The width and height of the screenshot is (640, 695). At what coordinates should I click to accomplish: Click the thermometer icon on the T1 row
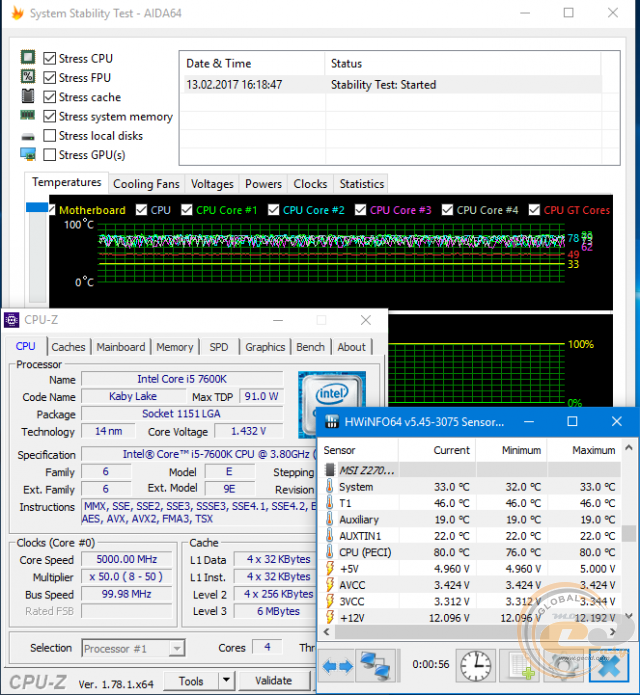(x=329, y=503)
